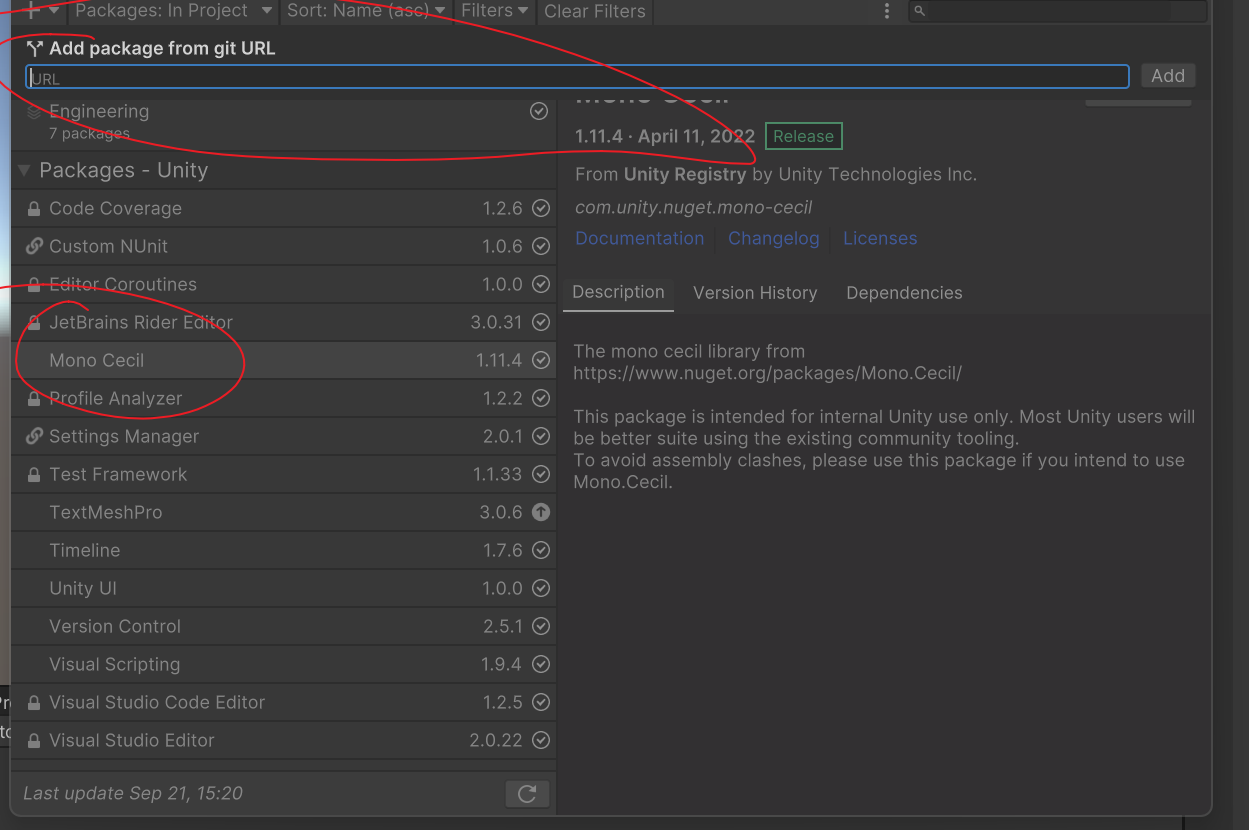Click the link icon beside Custom NUnit

34,246
